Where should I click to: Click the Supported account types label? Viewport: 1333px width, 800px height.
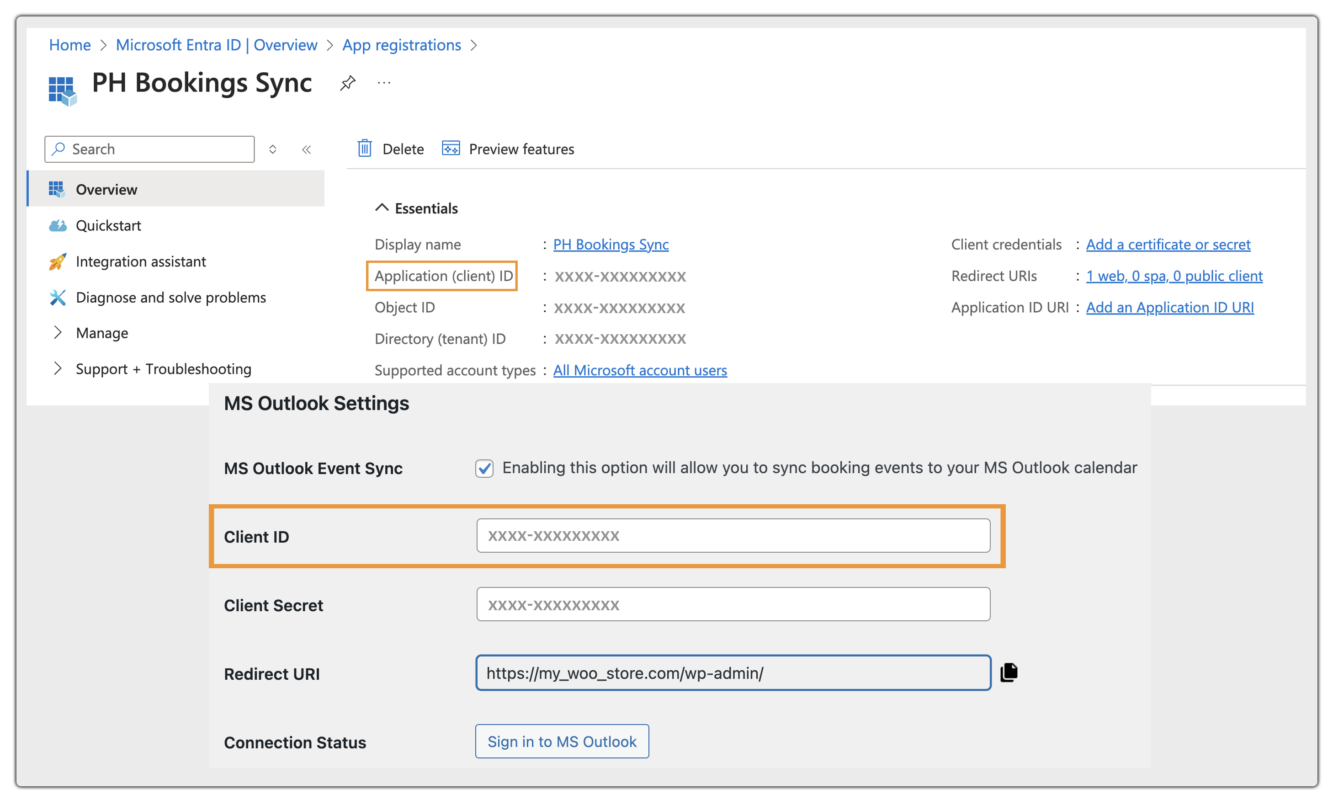[x=455, y=370]
